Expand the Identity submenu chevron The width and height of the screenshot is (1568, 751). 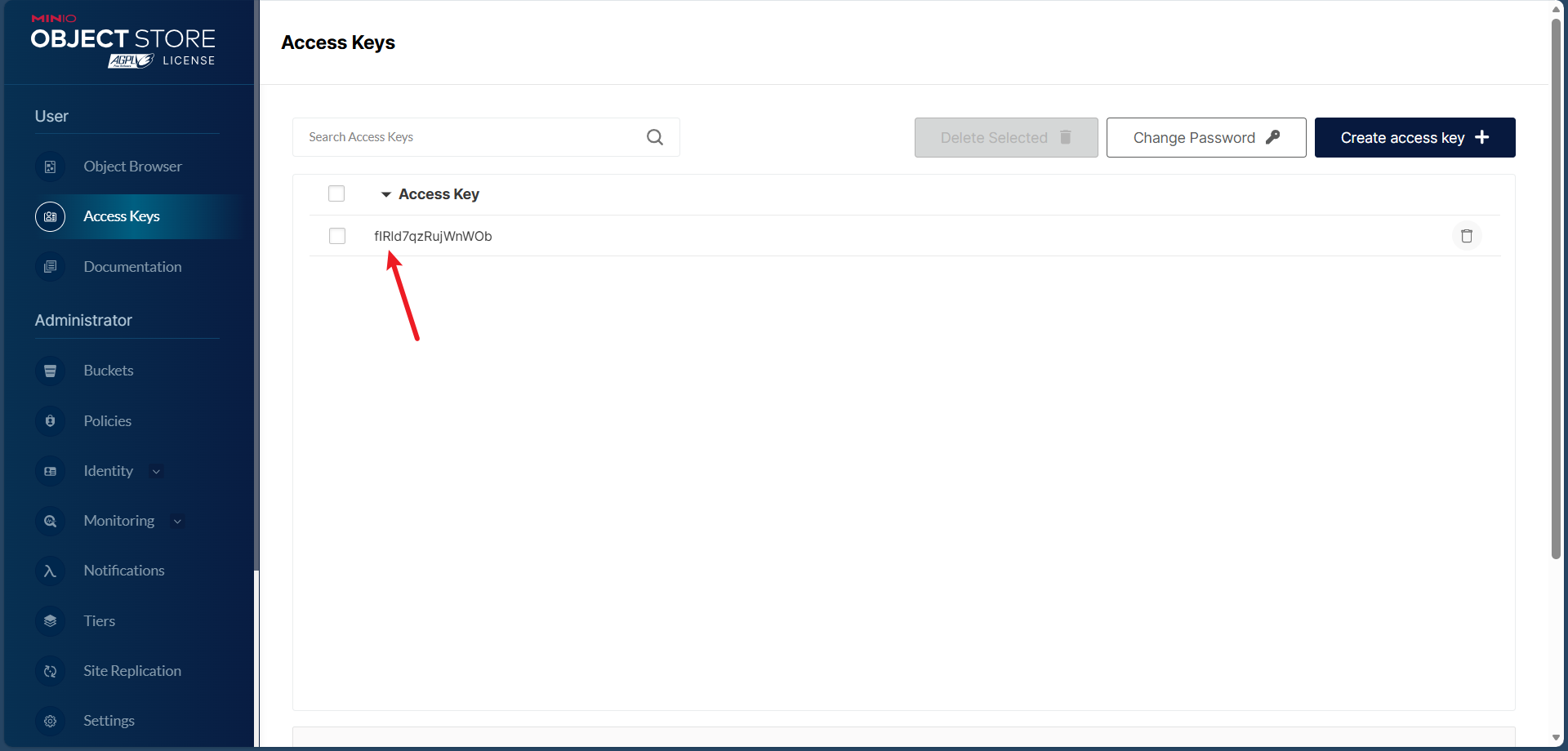[x=156, y=471]
